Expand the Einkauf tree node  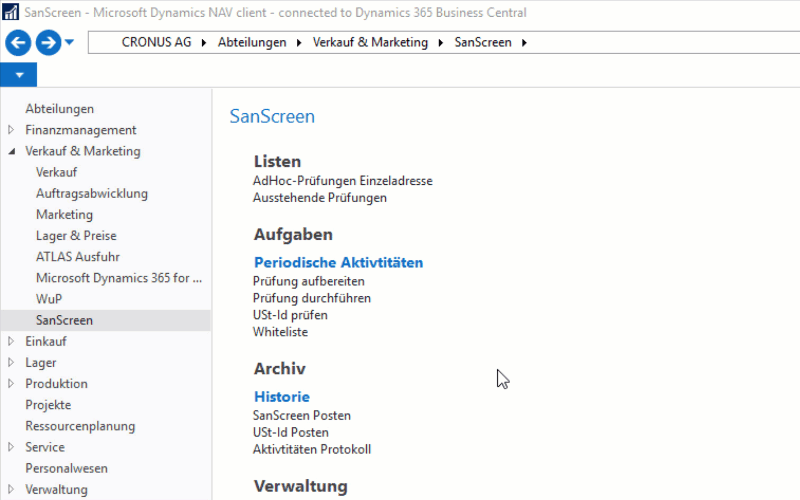[11, 341]
